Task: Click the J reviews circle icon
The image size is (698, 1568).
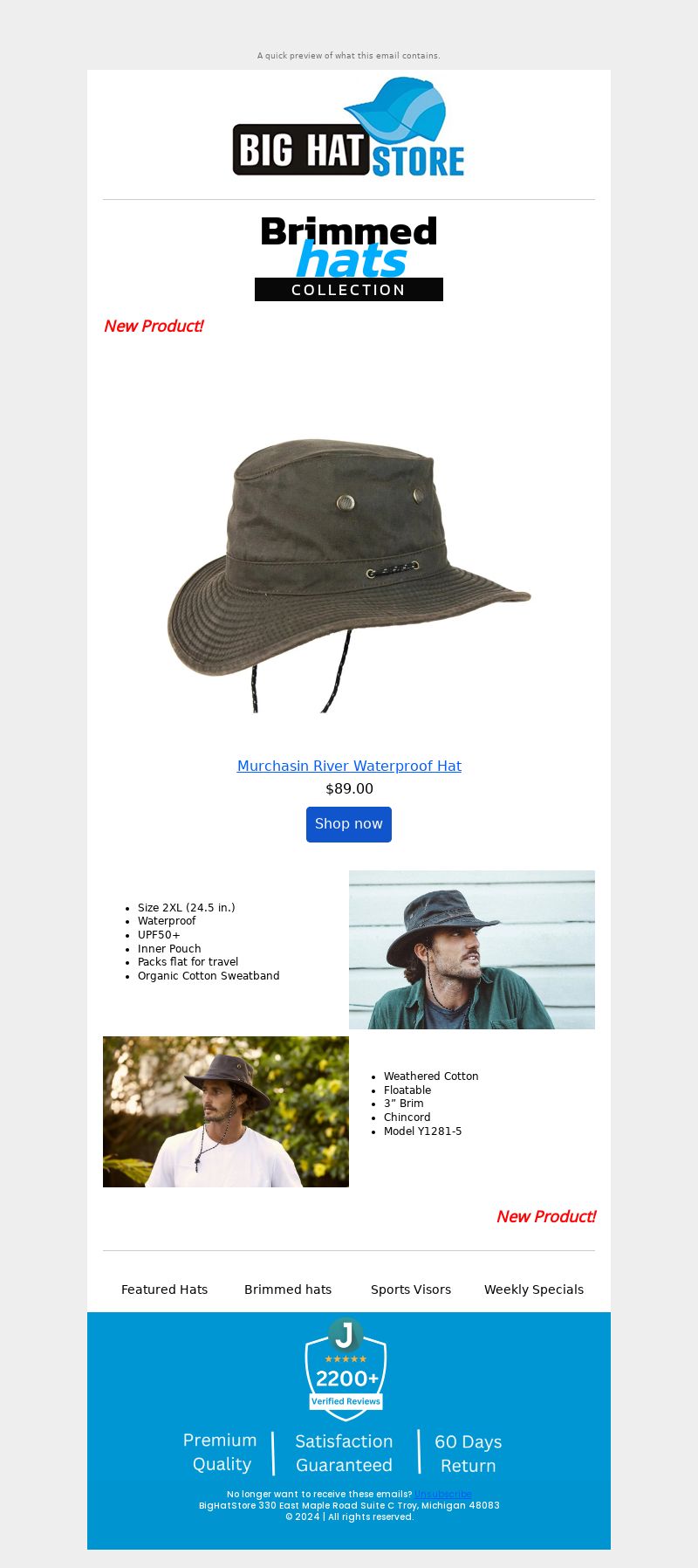Action: (346, 1335)
